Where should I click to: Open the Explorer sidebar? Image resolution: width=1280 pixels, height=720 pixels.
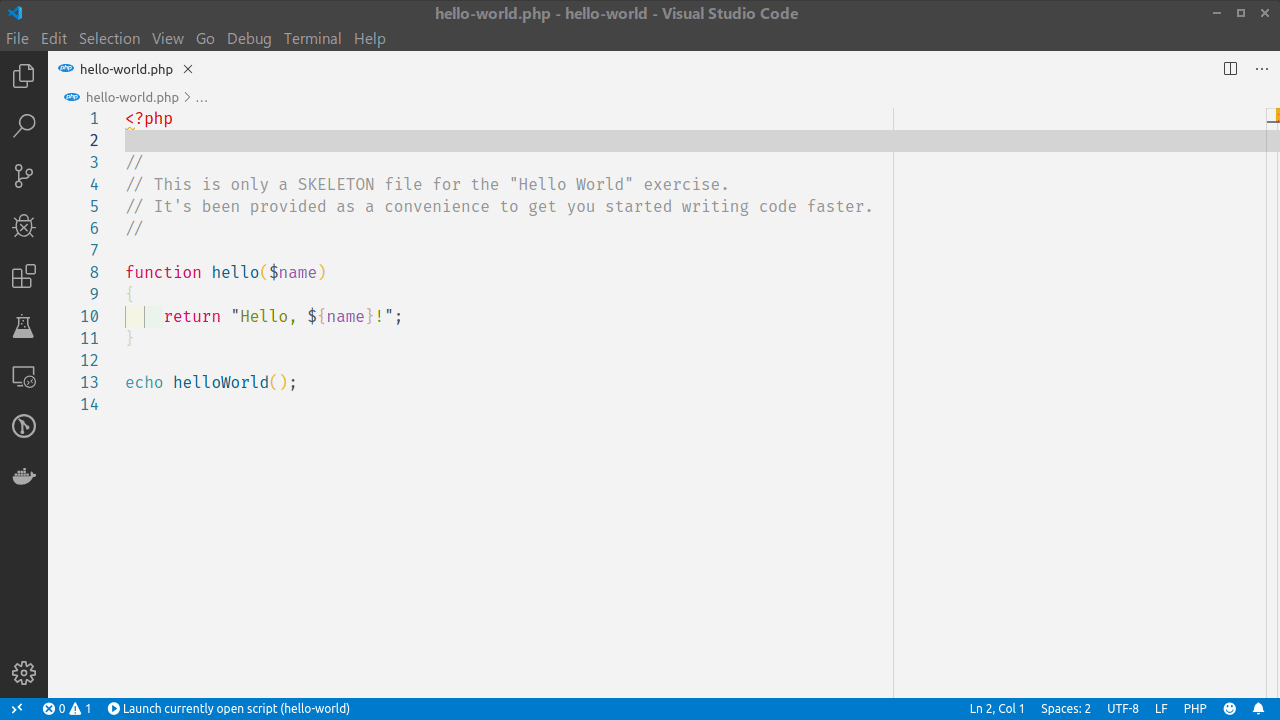23,75
